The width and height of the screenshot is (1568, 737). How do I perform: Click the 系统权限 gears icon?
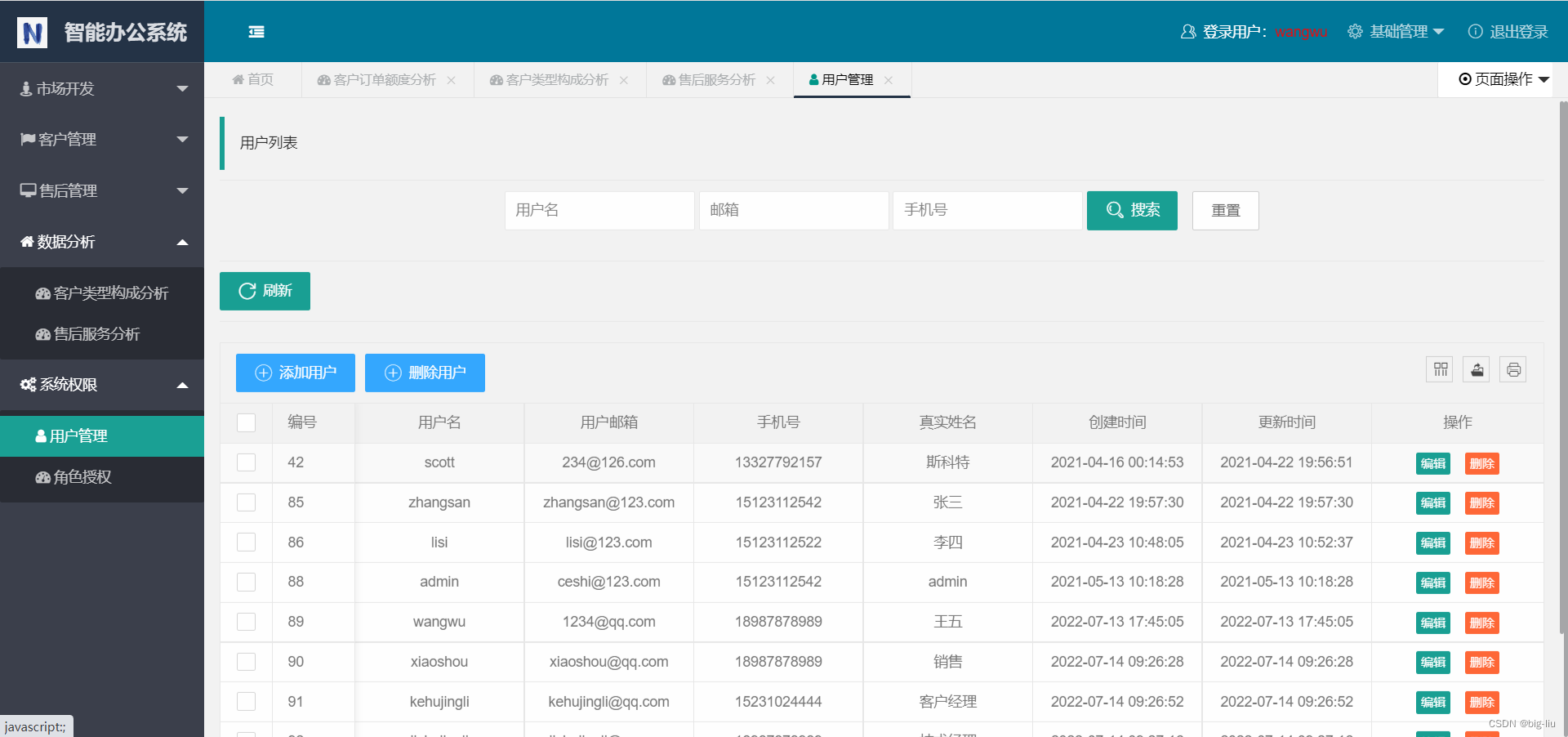pyautogui.click(x=29, y=385)
